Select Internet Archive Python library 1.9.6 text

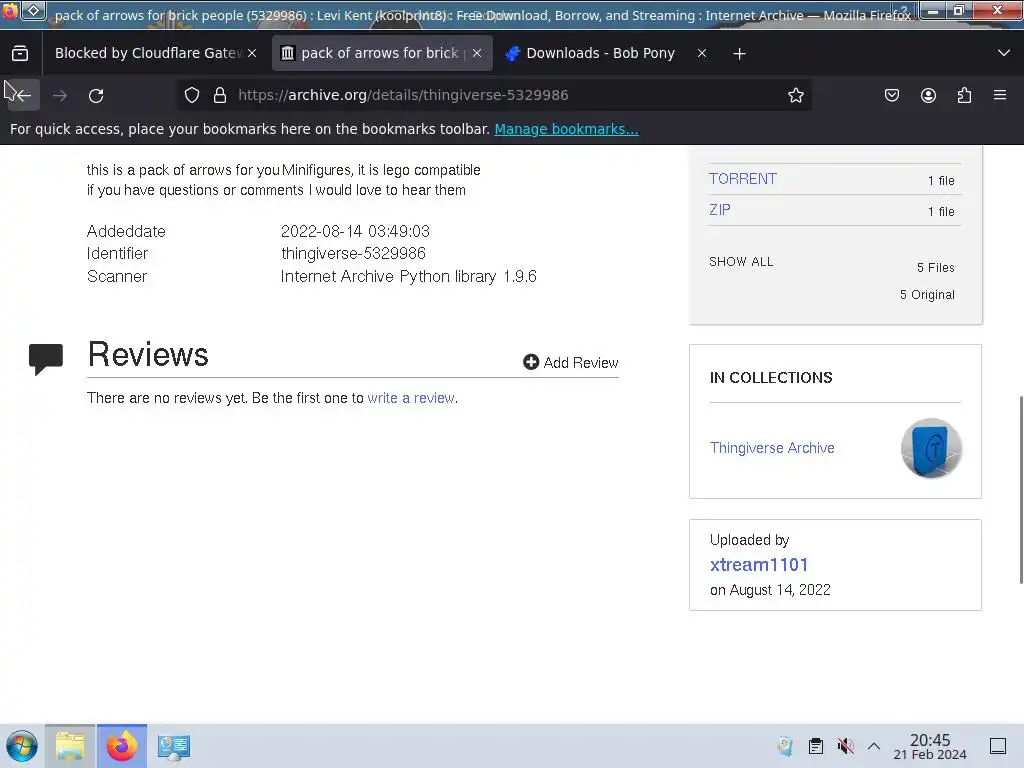pyautogui.click(x=409, y=276)
